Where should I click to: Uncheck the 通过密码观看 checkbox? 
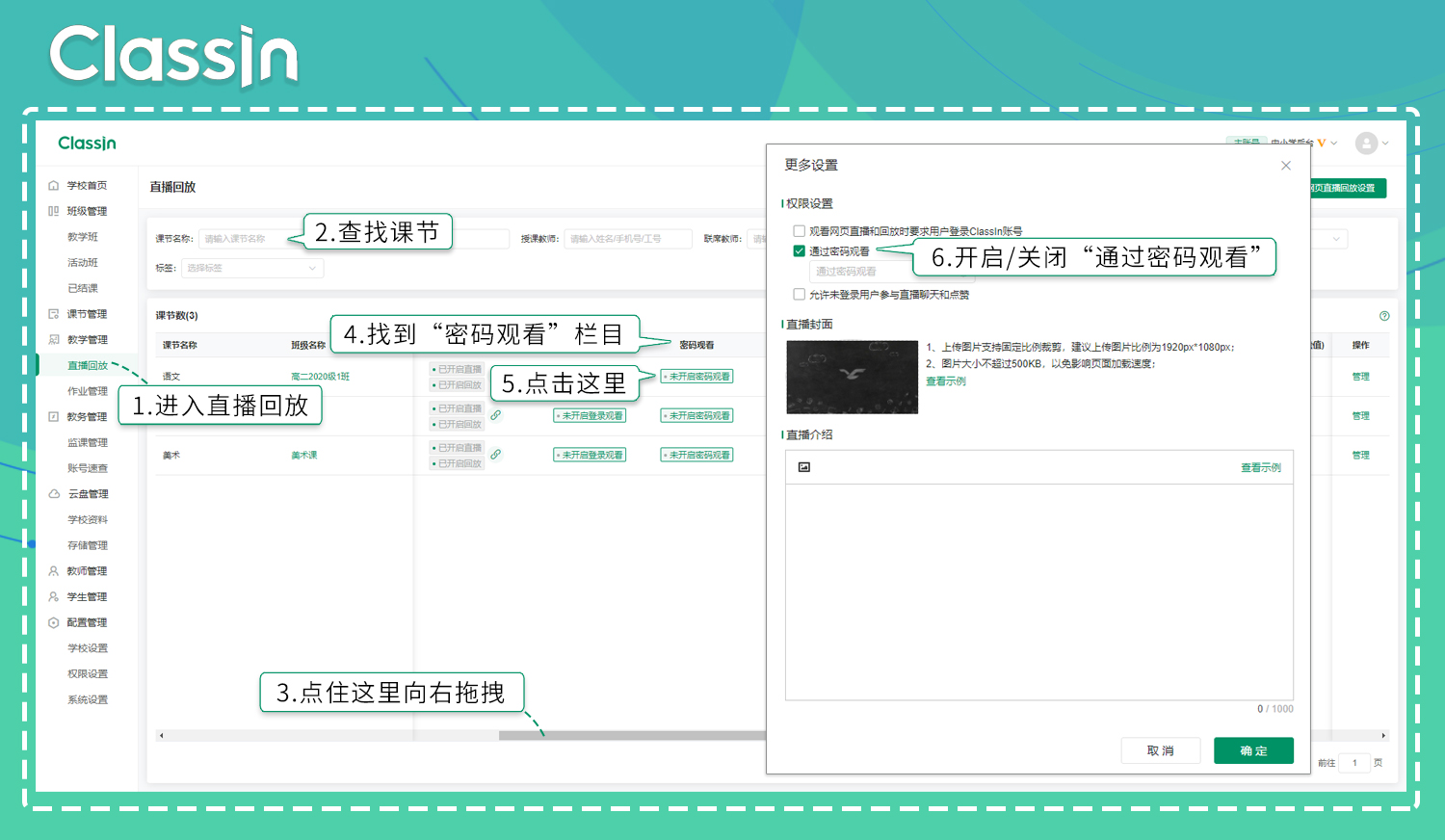coord(799,251)
